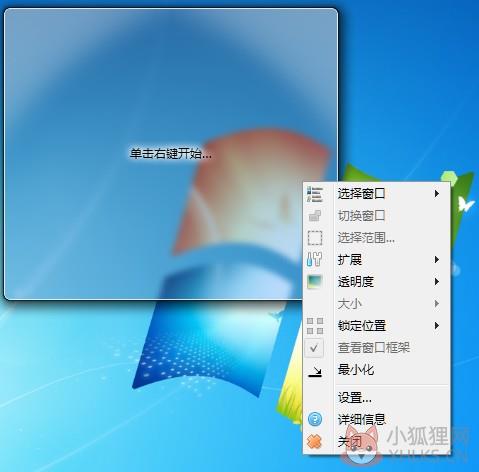Open the 扩展 menu entry
The width and height of the screenshot is (479, 472).
click(x=376, y=259)
